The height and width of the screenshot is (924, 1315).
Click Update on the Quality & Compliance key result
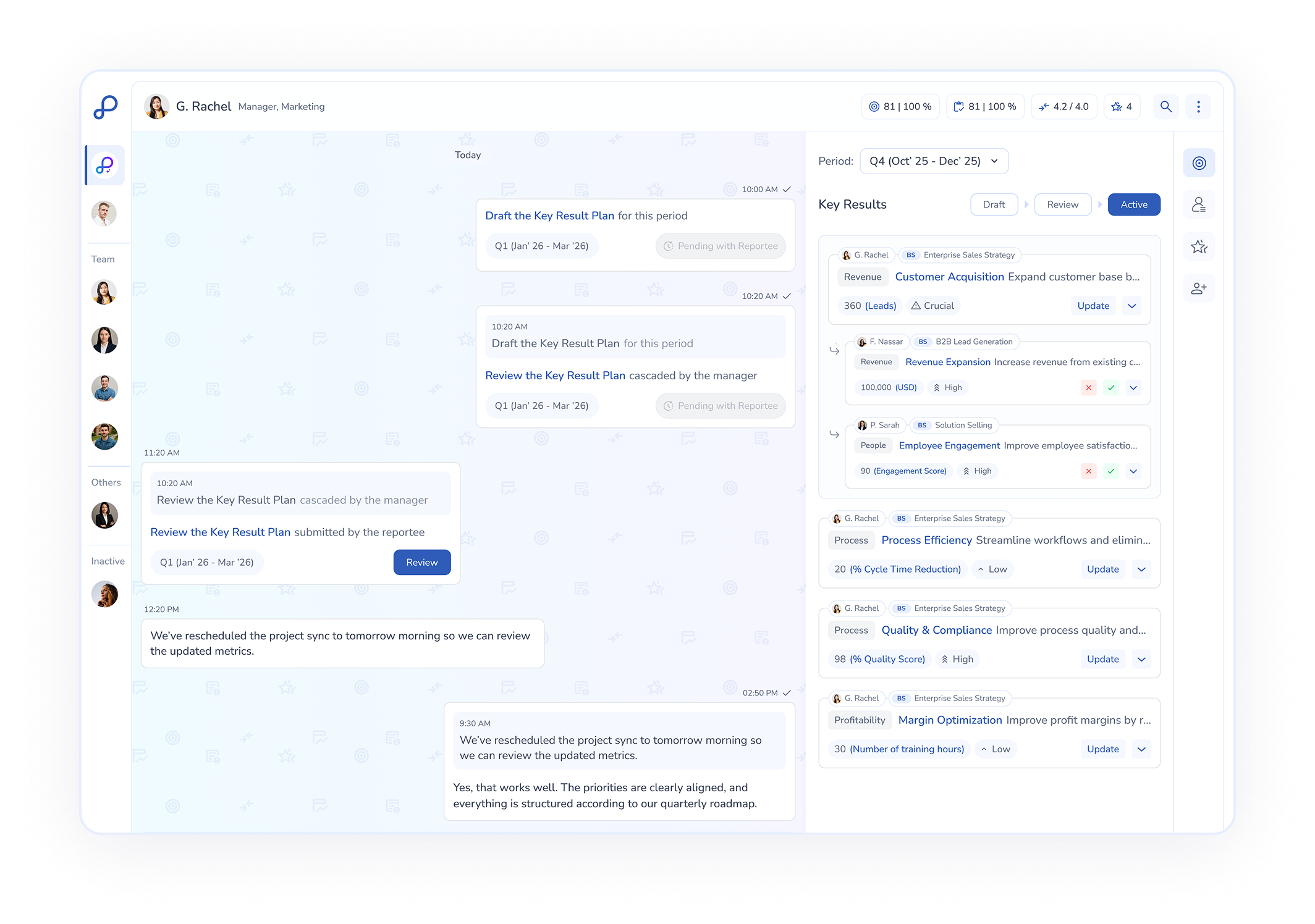[x=1102, y=659]
